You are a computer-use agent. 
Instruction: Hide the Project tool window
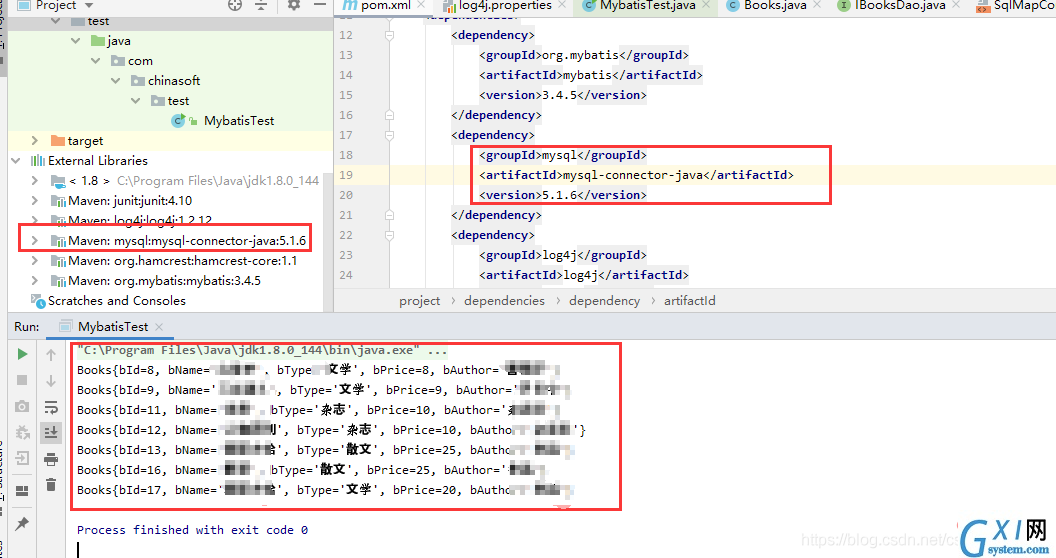[x=320, y=5]
